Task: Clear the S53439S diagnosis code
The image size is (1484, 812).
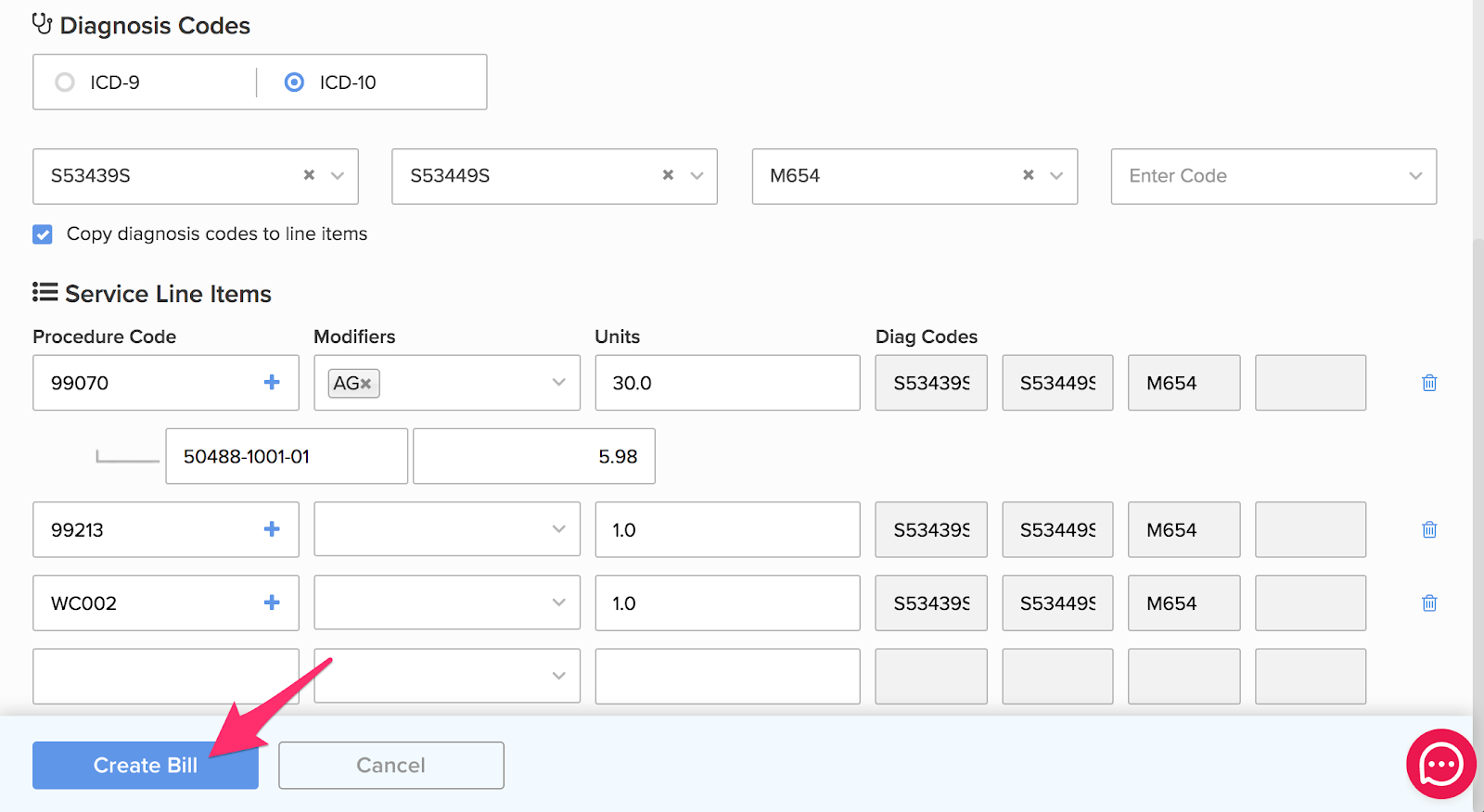Action: pos(309,175)
